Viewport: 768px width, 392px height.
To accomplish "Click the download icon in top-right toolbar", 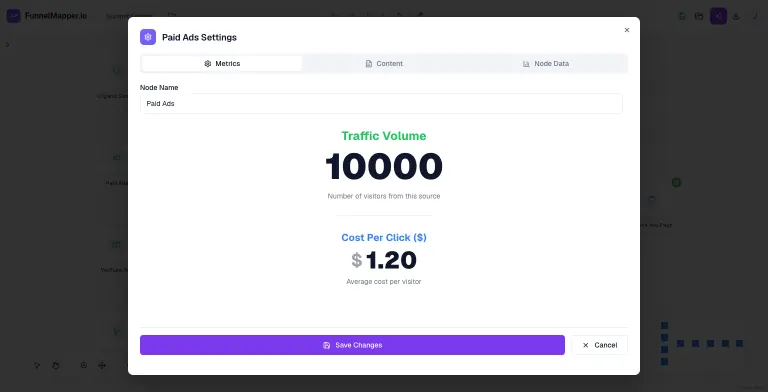I will [736, 16].
